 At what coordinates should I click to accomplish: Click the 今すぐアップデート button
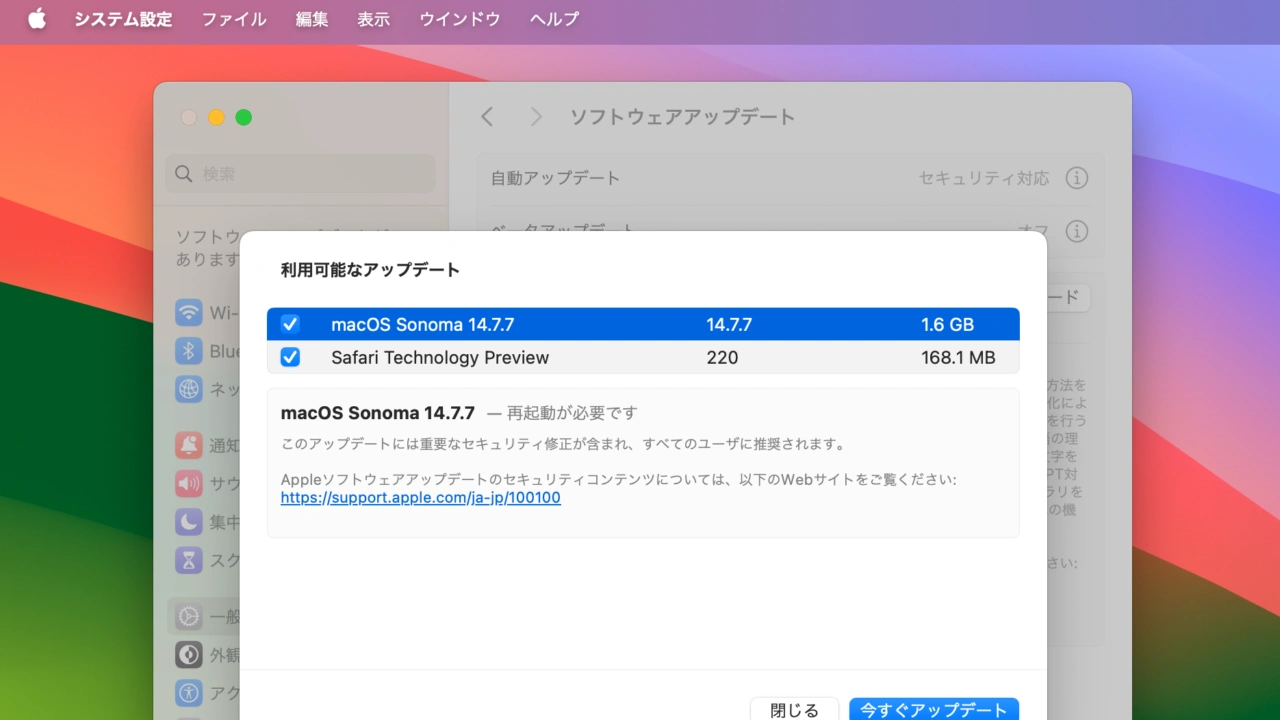[x=933, y=709]
